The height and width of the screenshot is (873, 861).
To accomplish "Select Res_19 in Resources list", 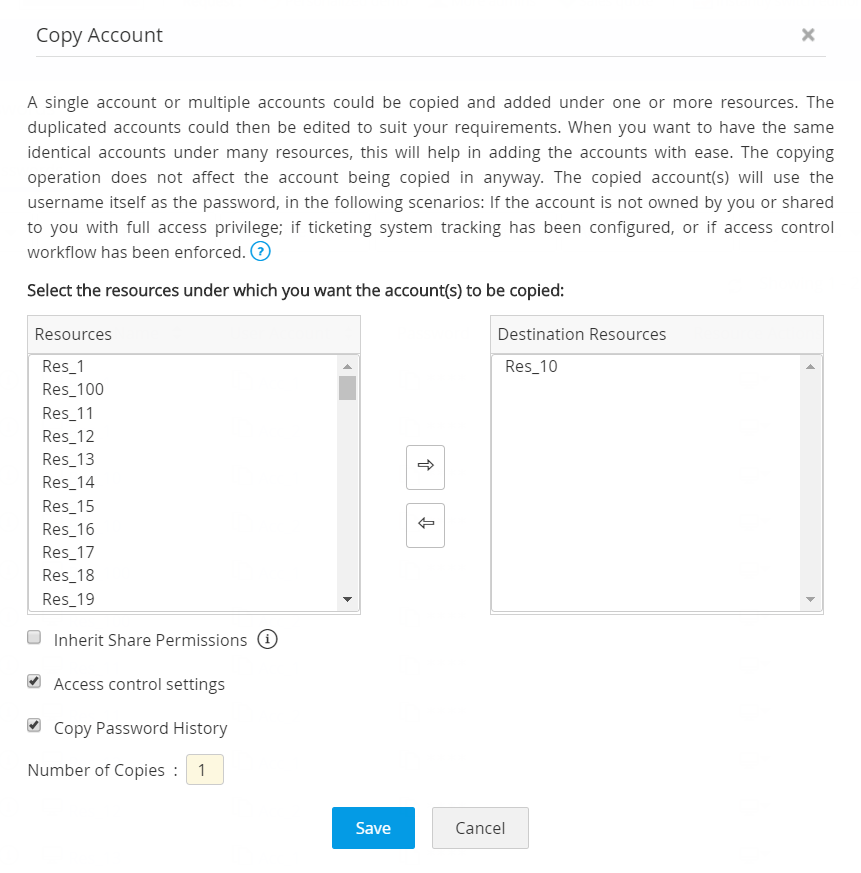I will point(68,599).
